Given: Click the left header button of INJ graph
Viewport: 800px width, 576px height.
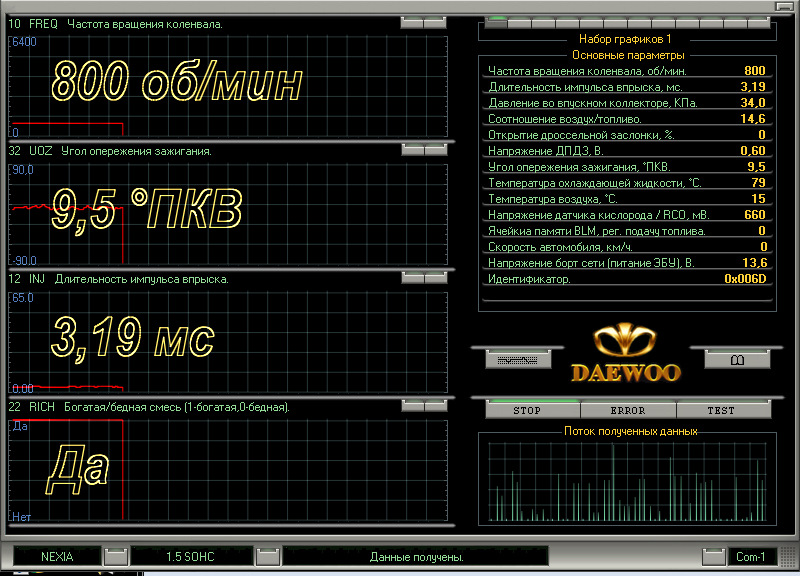Looking at the screenshot, I should click(x=413, y=278).
